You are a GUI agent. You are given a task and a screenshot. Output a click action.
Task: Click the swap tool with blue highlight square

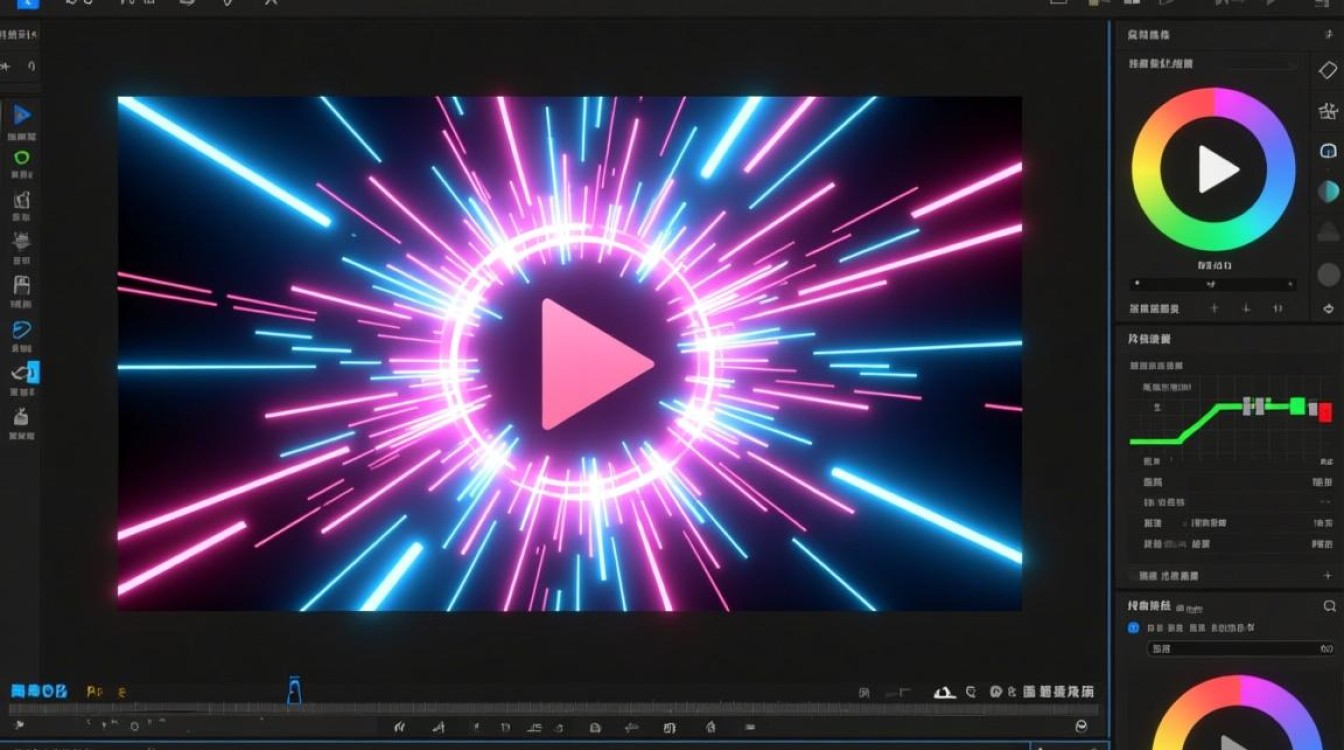[25, 373]
